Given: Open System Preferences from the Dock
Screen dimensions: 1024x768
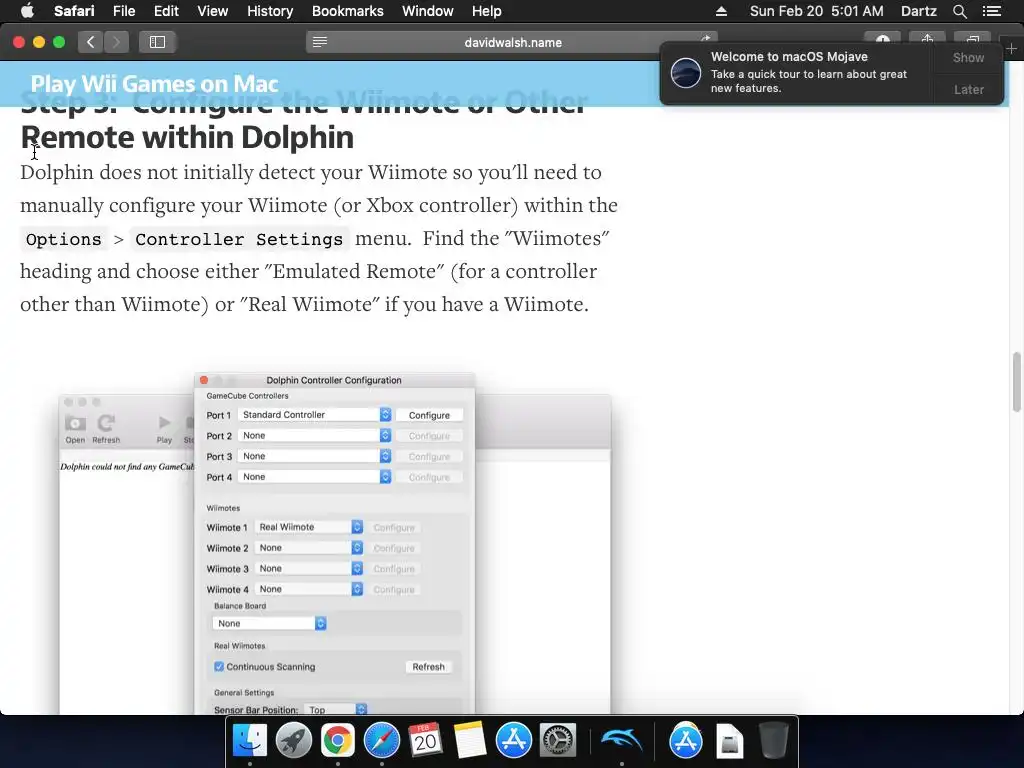Looking at the screenshot, I should click(558, 740).
